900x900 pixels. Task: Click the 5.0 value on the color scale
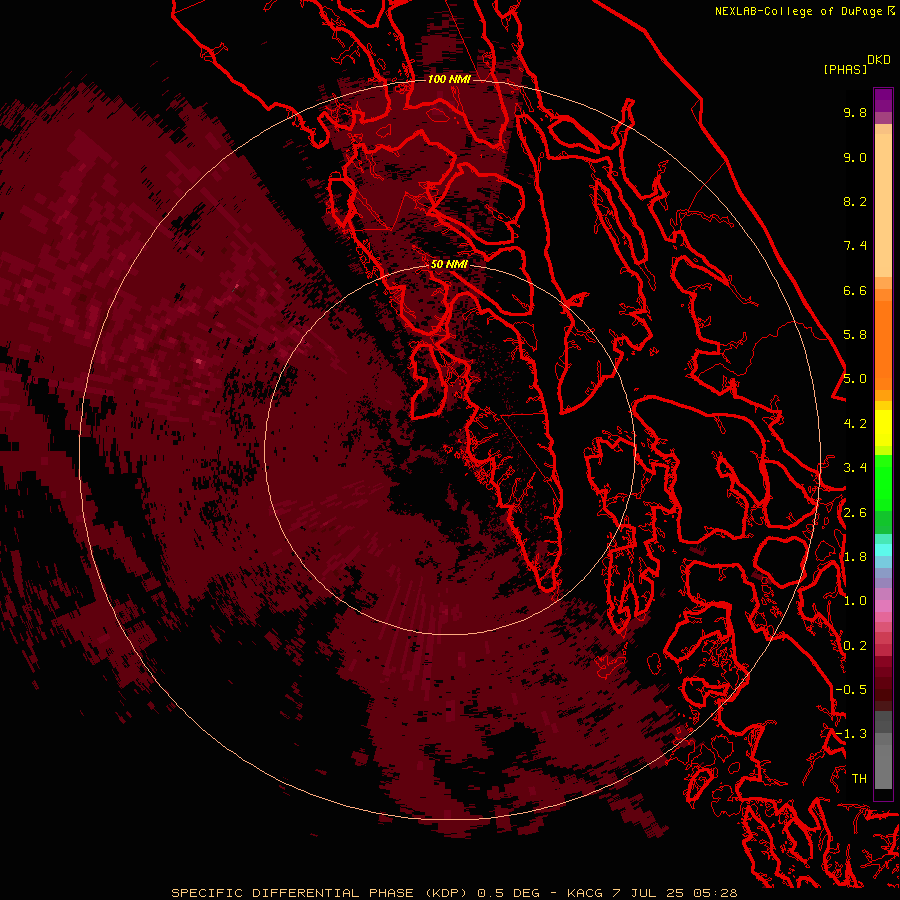point(855,379)
